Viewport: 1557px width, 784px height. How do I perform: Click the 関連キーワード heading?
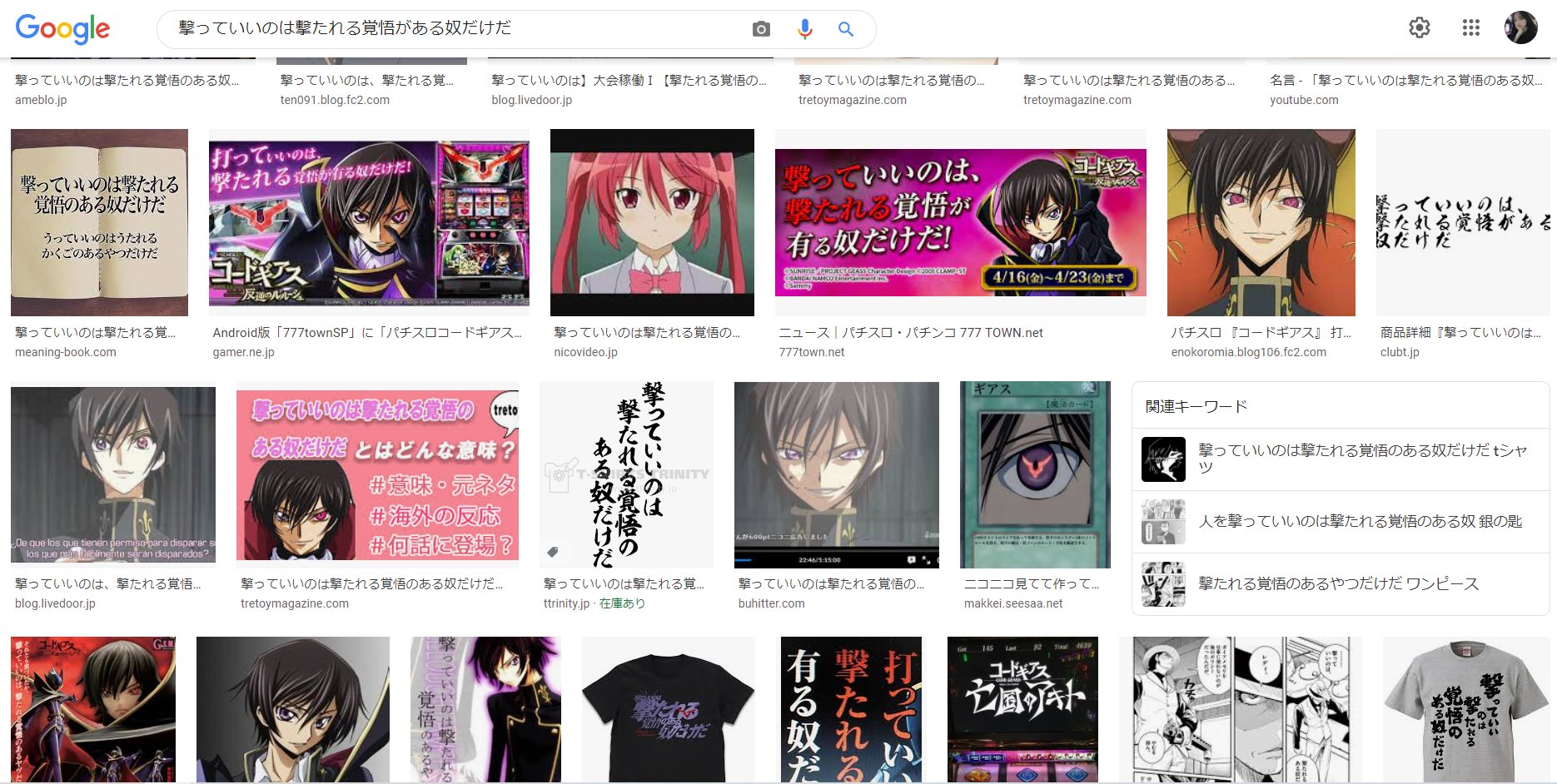(x=1196, y=406)
